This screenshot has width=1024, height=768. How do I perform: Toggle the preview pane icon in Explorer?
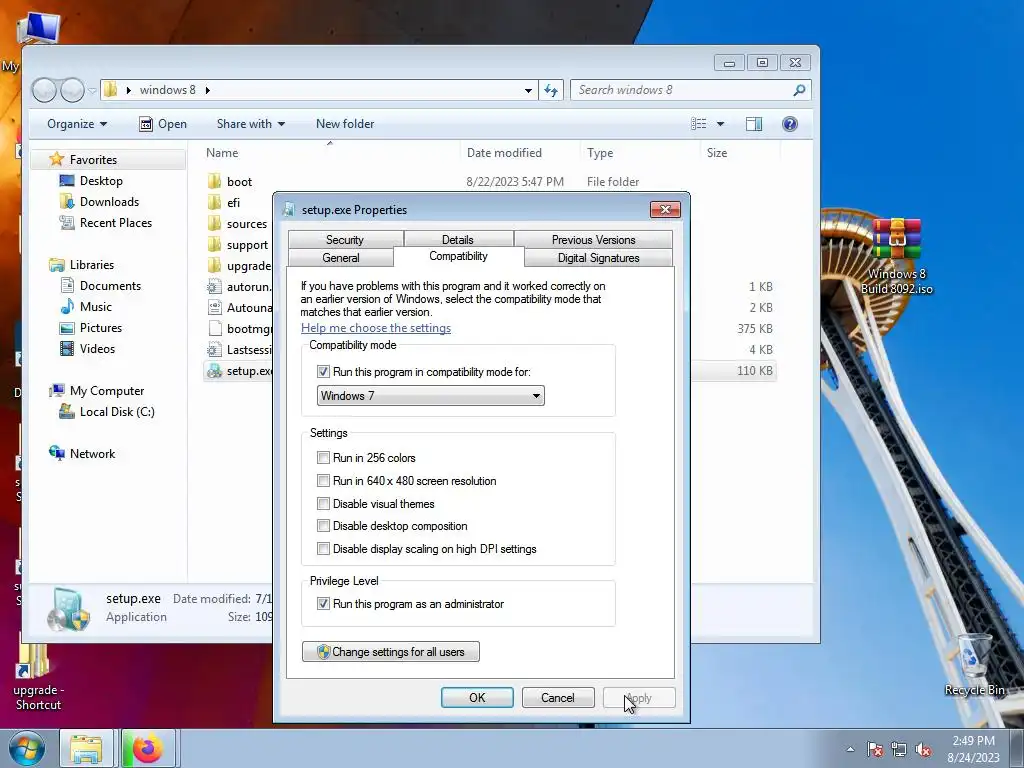coord(754,124)
